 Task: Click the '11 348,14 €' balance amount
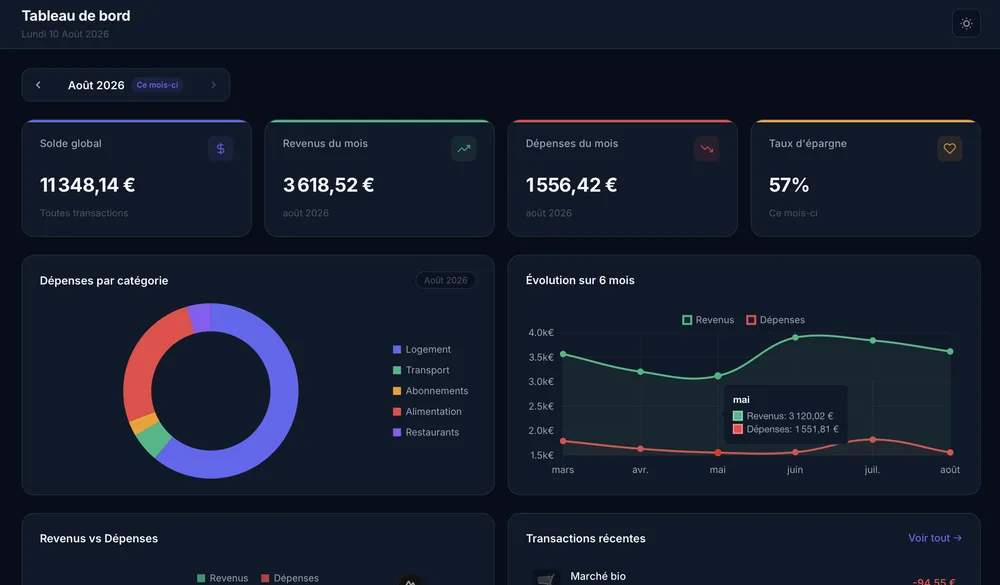(87, 185)
